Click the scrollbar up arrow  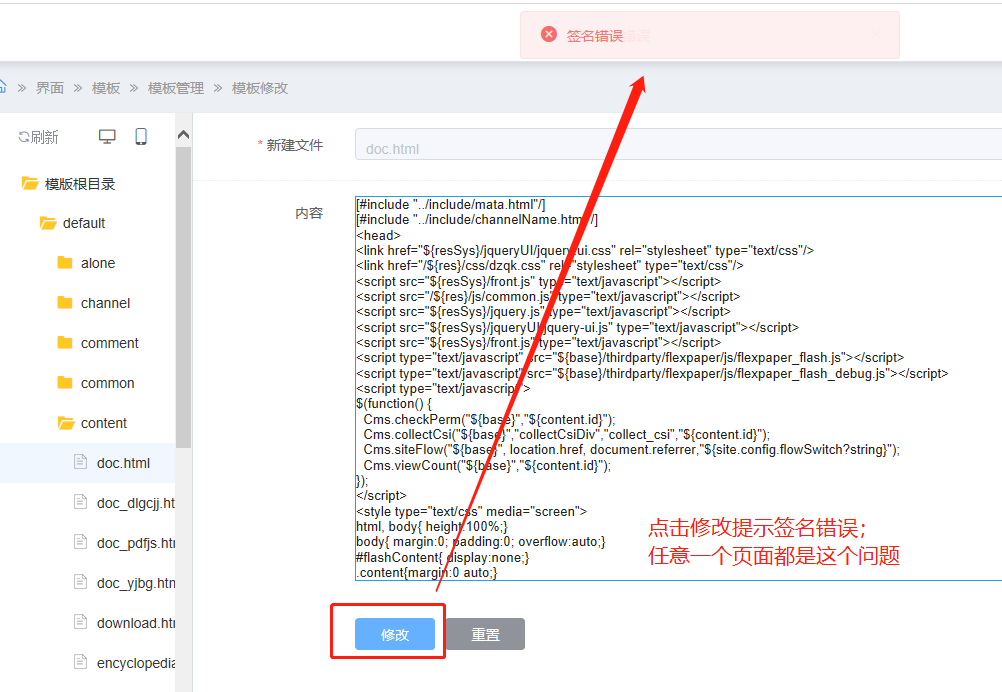(x=183, y=134)
